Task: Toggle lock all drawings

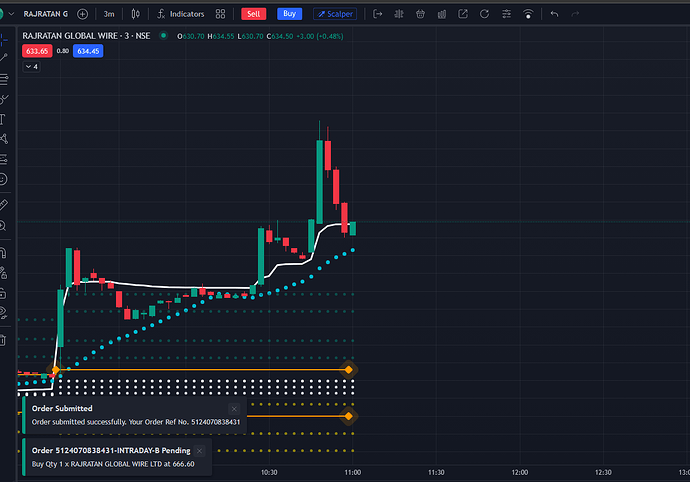Action: pos(4,293)
